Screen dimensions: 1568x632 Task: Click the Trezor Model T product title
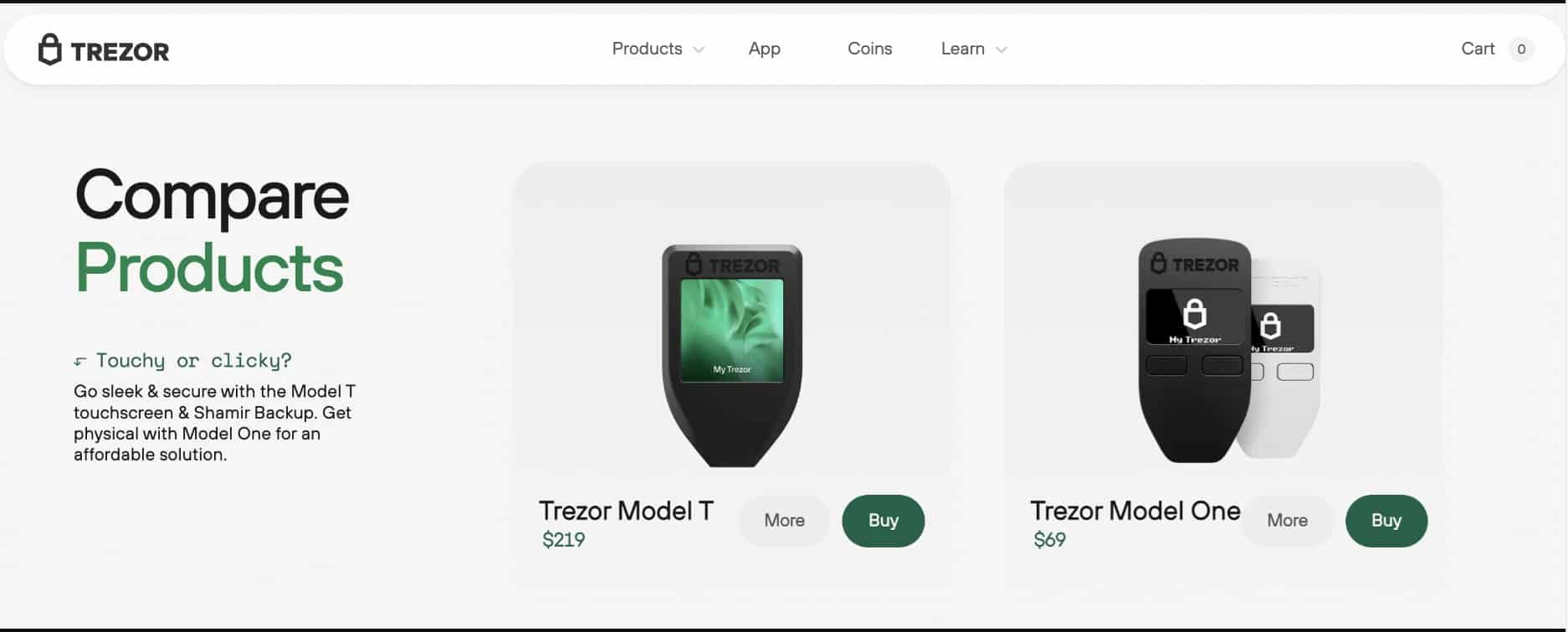[626, 511]
